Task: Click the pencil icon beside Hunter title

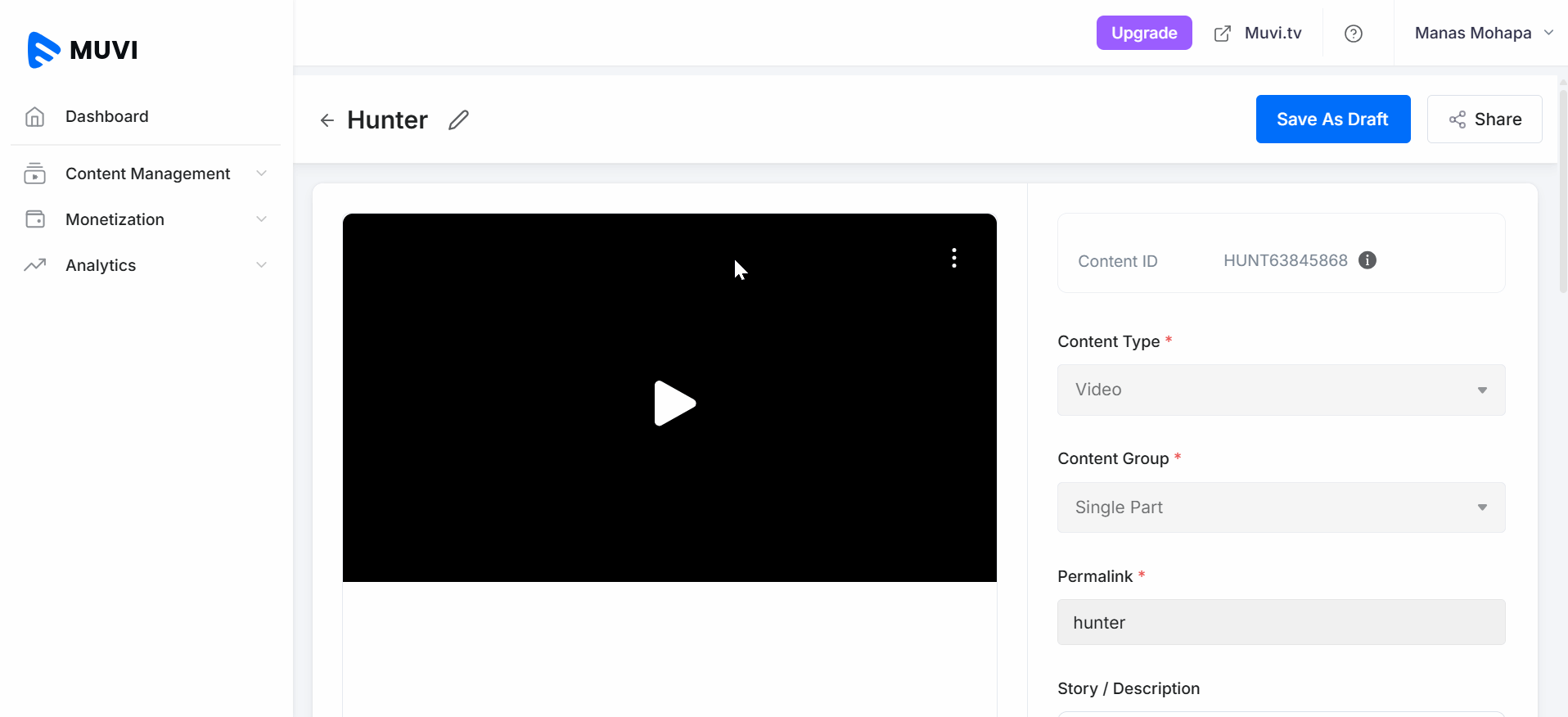Action: (x=459, y=120)
